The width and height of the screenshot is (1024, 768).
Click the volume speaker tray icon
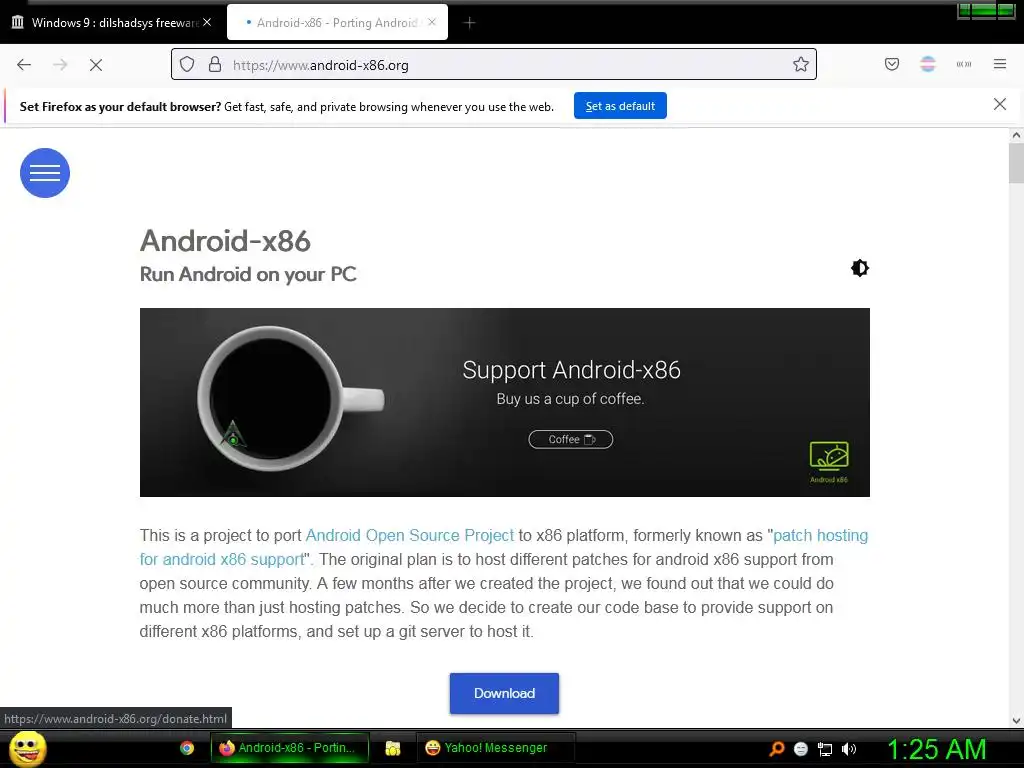click(849, 749)
